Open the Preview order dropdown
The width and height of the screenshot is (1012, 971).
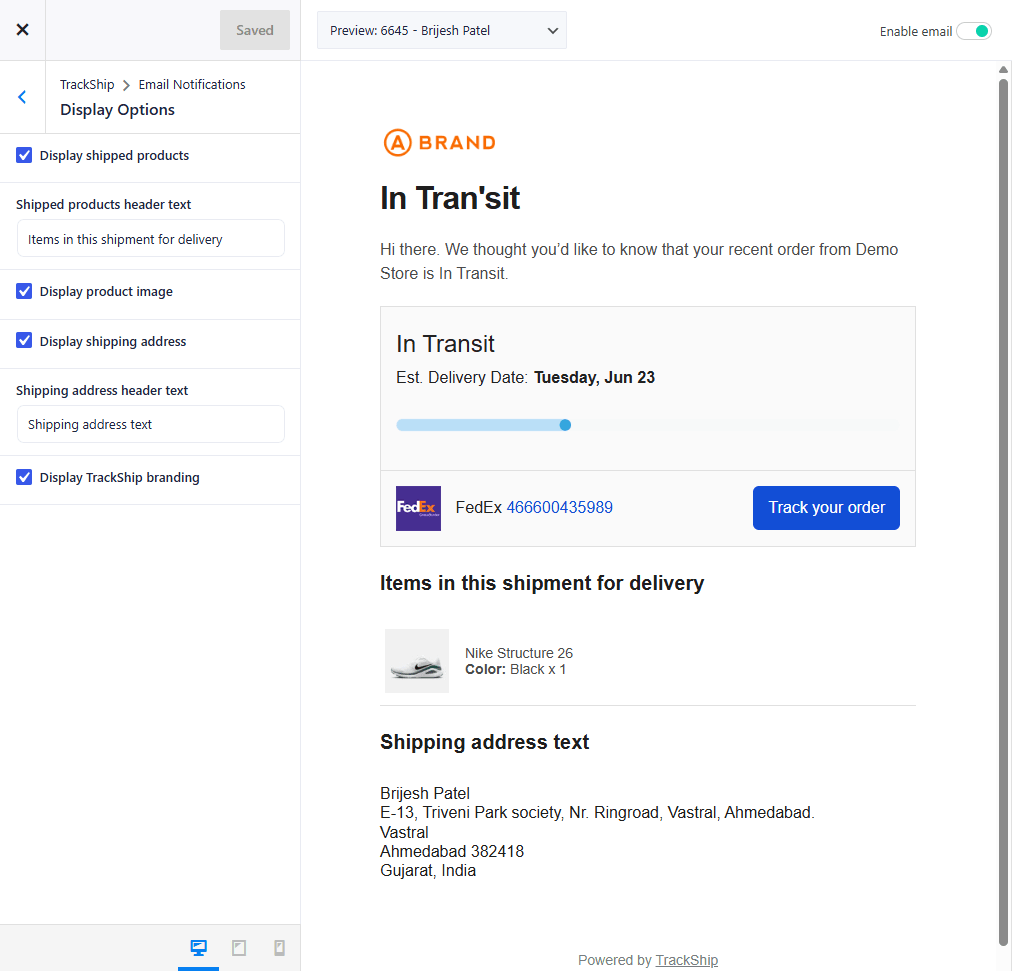click(441, 30)
